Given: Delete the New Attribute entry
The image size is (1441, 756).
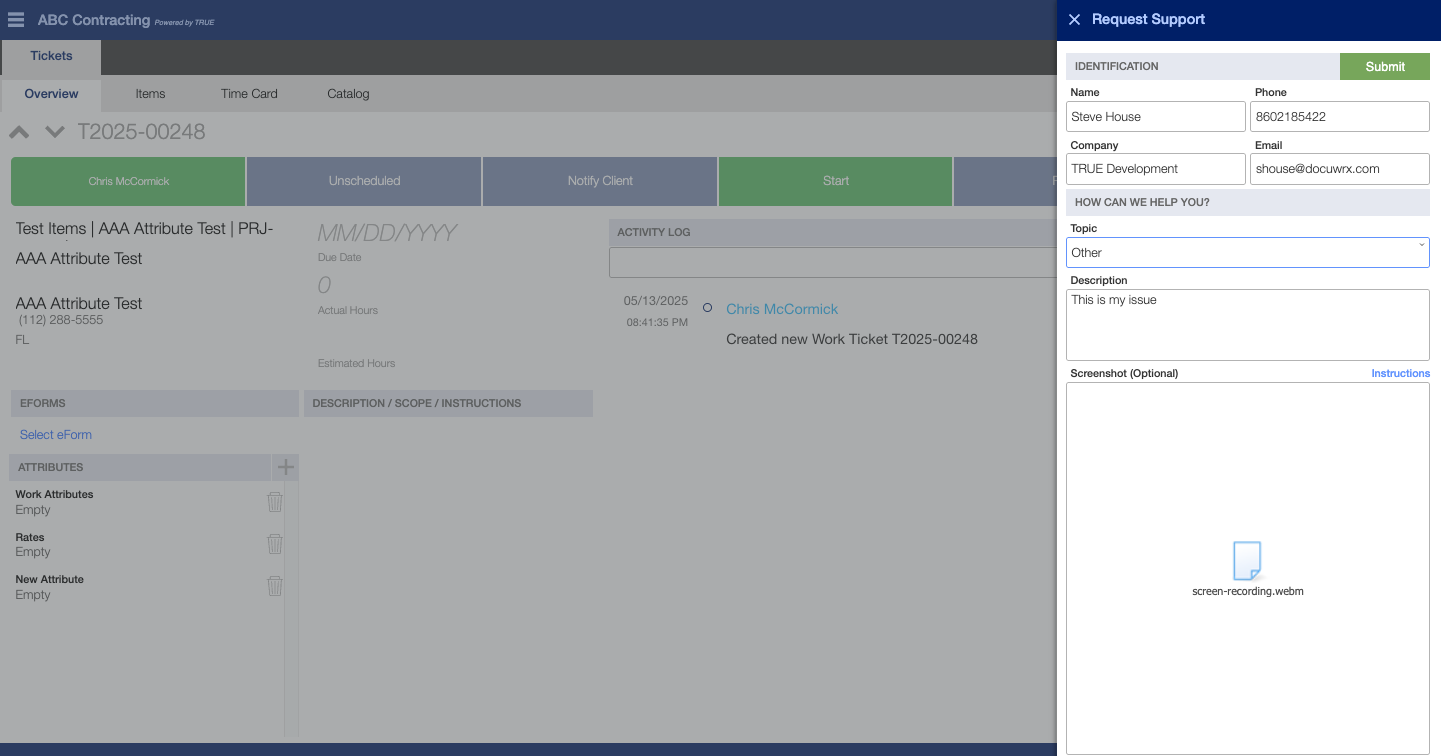Looking at the screenshot, I should [275, 586].
